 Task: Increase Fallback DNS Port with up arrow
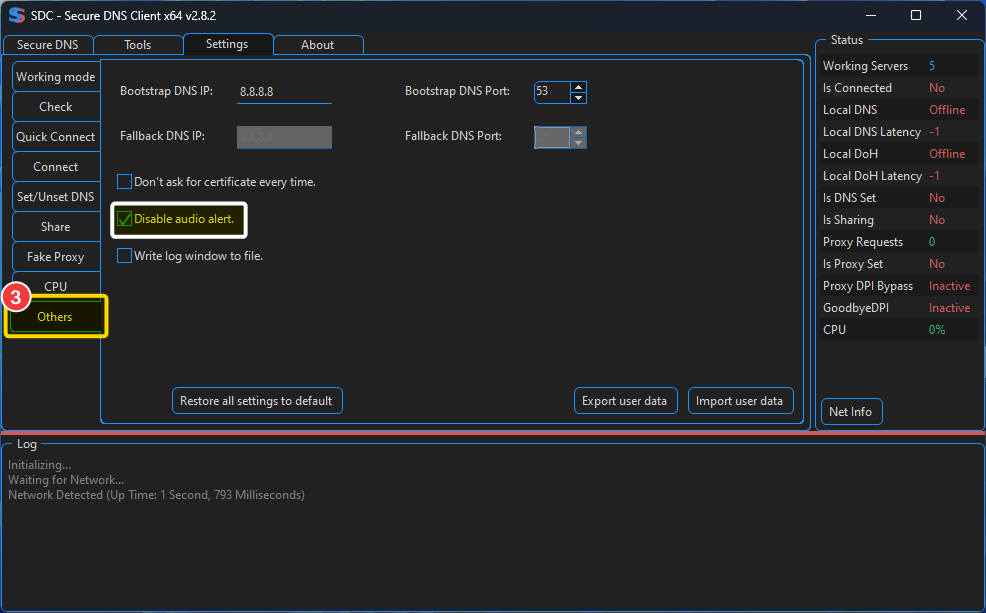[x=579, y=132]
